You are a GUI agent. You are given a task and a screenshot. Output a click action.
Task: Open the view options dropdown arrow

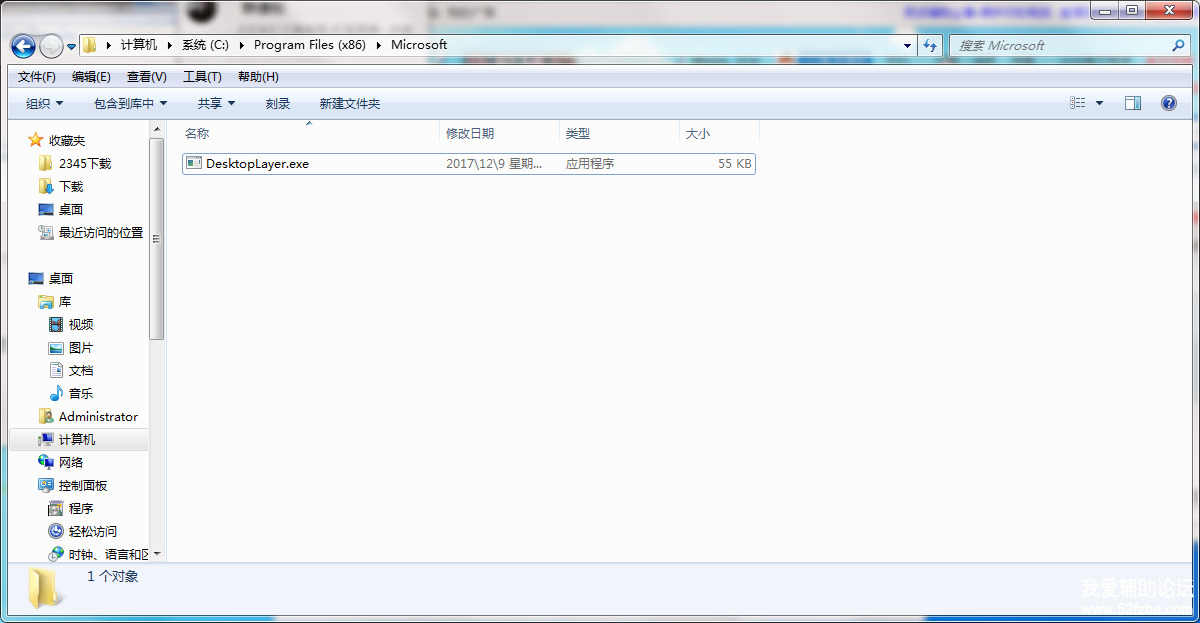point(1100,103)
